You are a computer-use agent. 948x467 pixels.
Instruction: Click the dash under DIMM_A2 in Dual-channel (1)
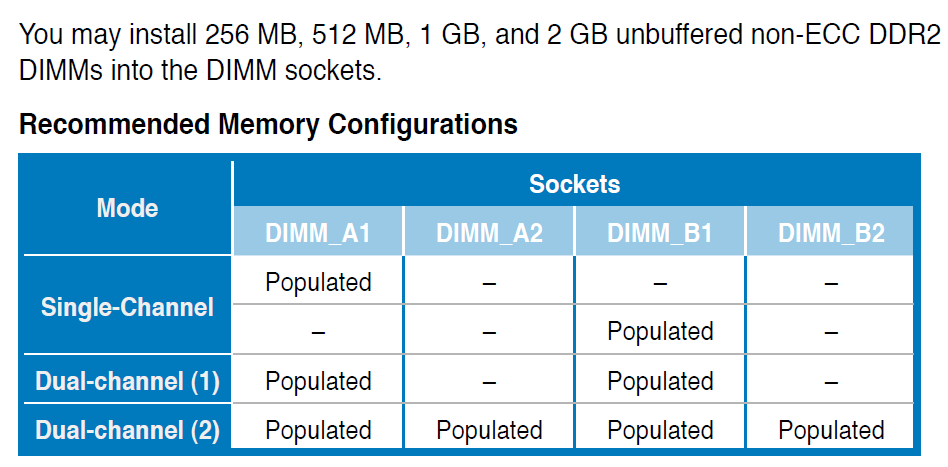[489, 382]
